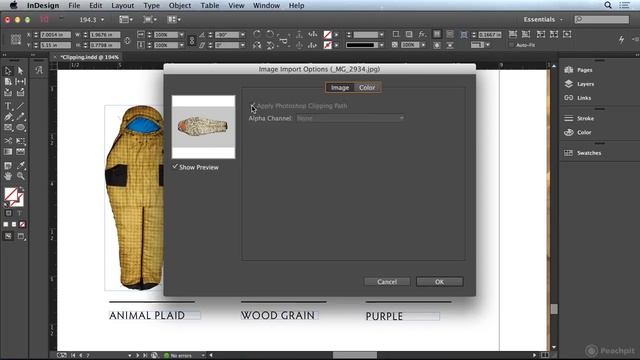The width and height of the screenshot is (640, 360).
Task: Click the search field in Application bar
Action: 602,19
